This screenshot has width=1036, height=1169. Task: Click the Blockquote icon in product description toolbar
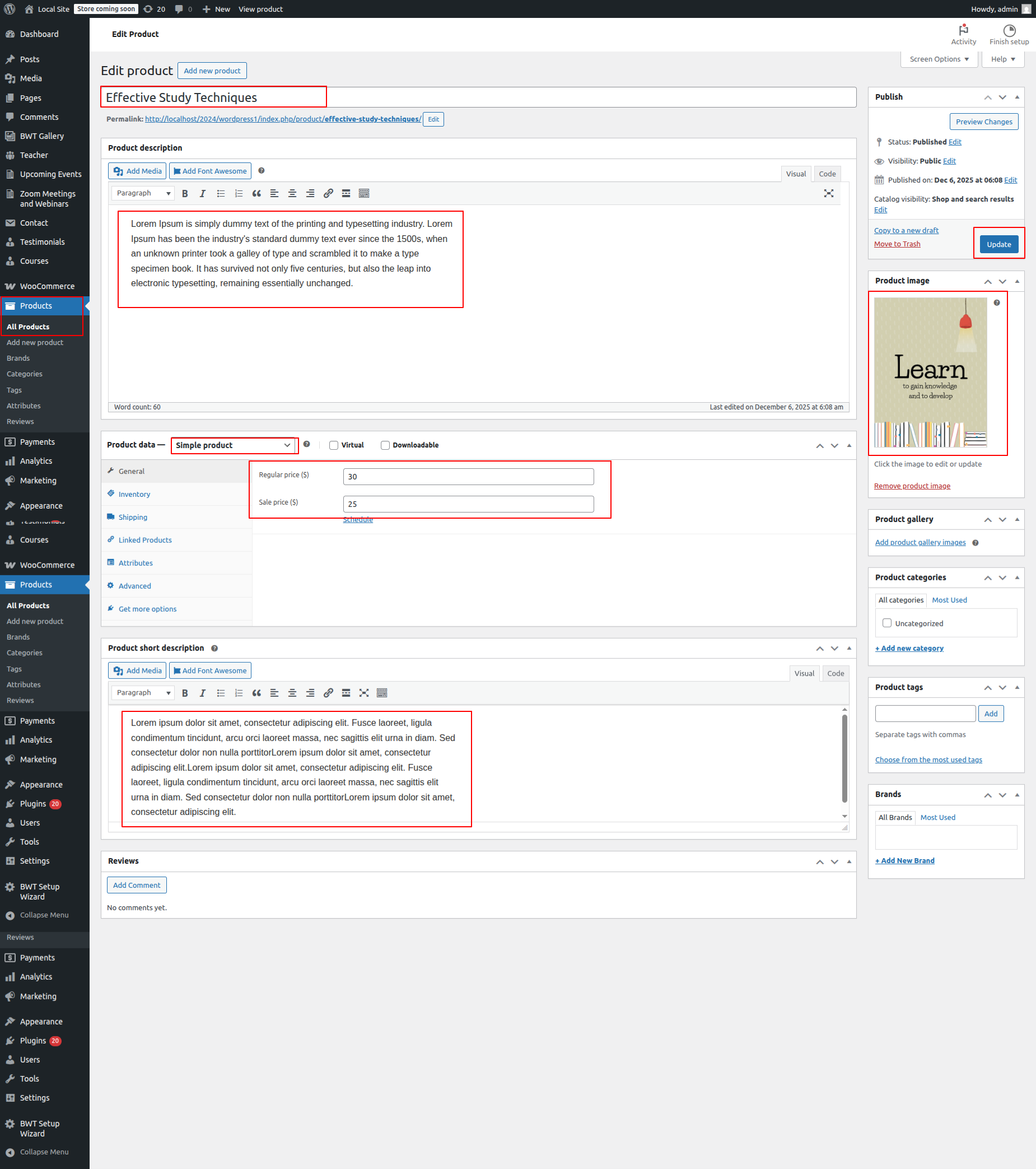pyautogui.click(x=256, y=193)
